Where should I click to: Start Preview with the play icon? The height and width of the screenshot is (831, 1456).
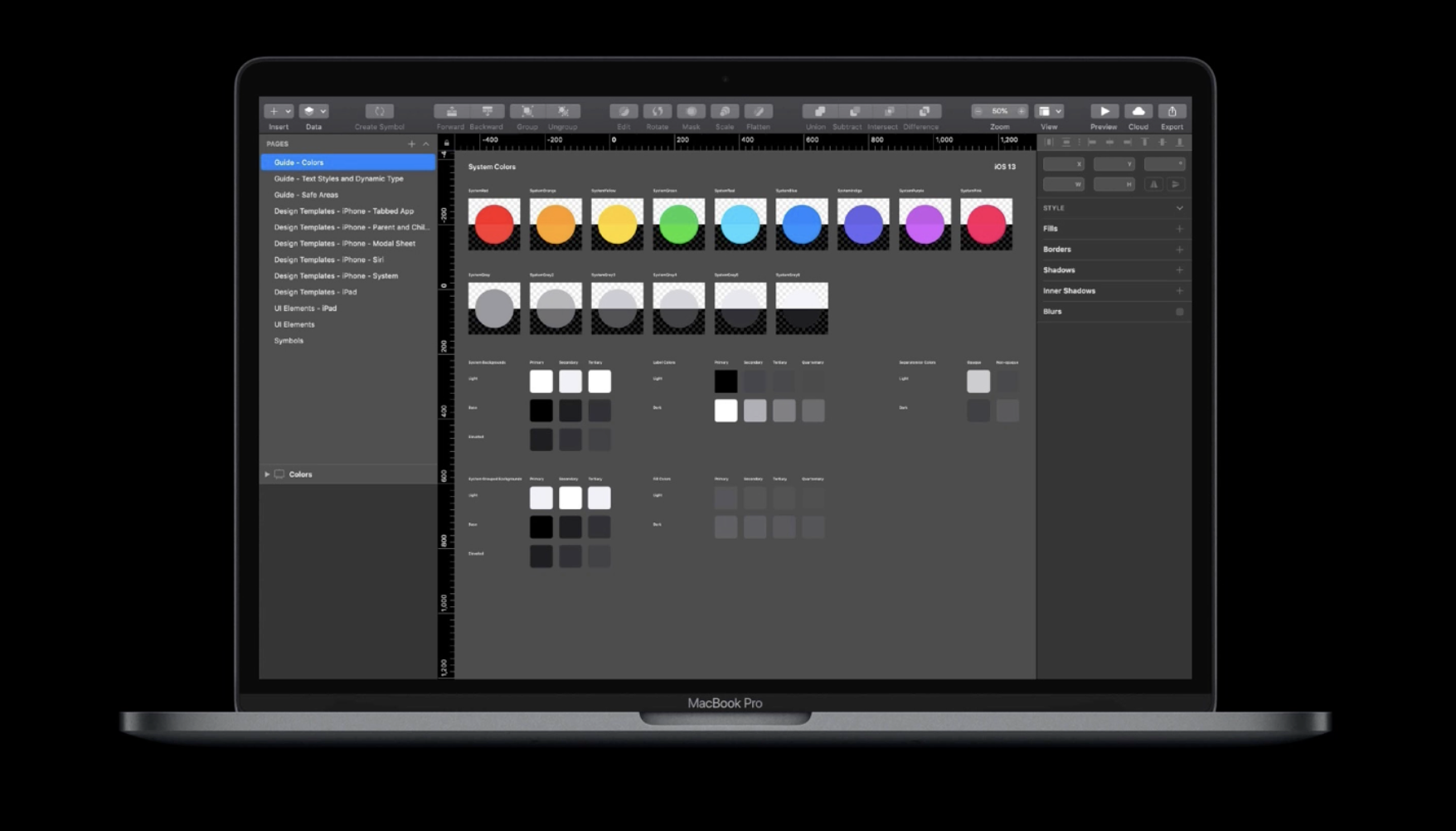coord(1104,111)
